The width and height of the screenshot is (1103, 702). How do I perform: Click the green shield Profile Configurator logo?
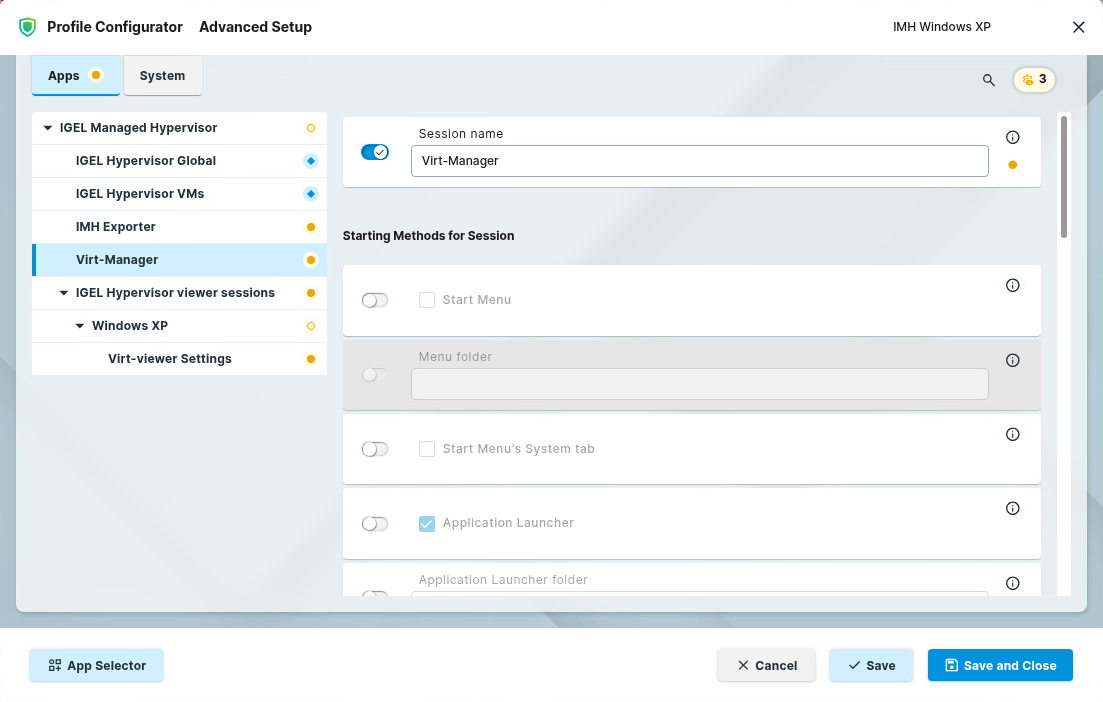(x=28, y=27)
